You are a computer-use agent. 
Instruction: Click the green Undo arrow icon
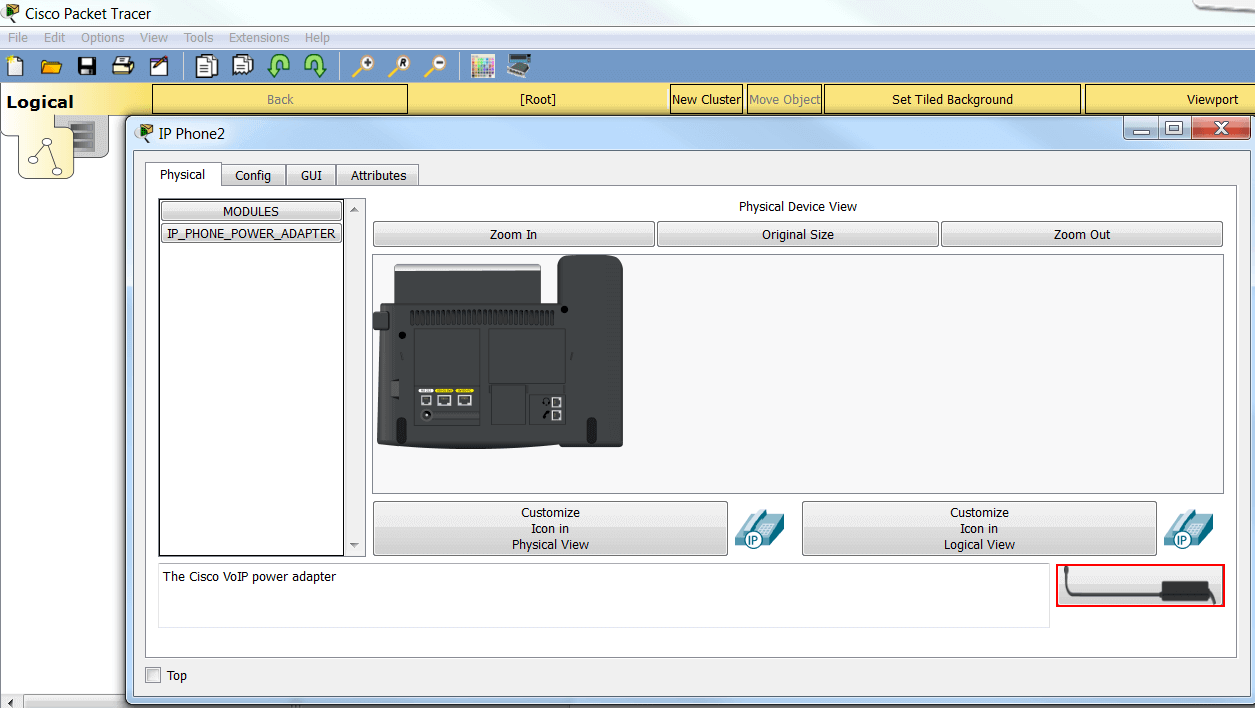[278, 66]
